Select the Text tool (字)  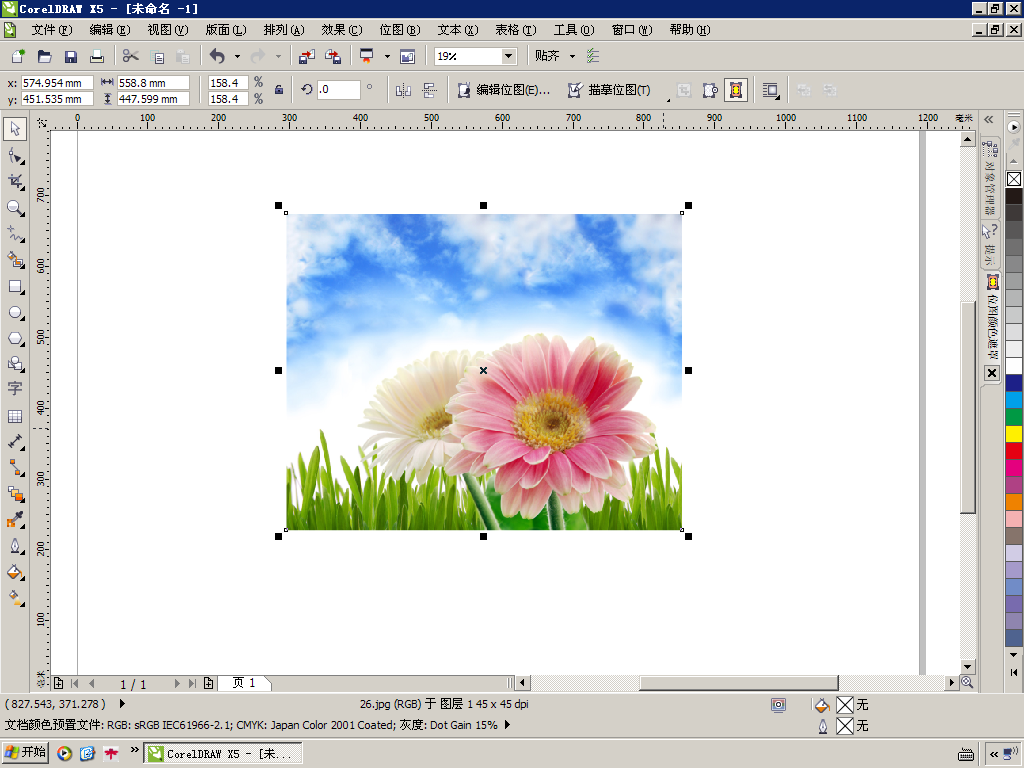pyautogui.click(x=15, y=389)
